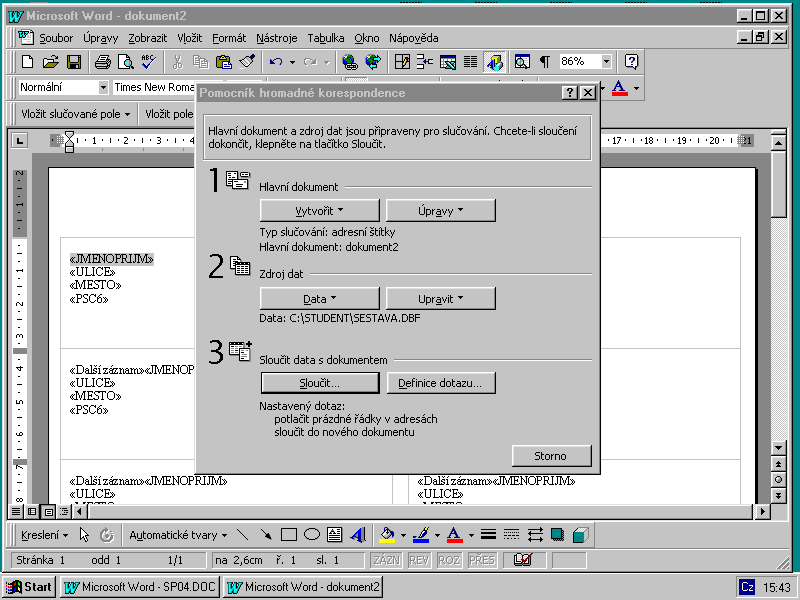The image size is (800, 600).
Task: Open the Nástroje menu
Action: [277, 38]
